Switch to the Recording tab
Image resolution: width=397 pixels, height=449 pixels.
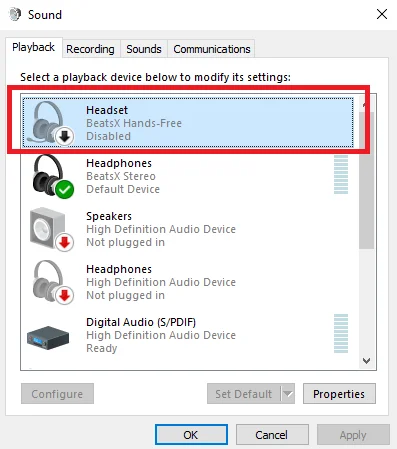[90, 49]
